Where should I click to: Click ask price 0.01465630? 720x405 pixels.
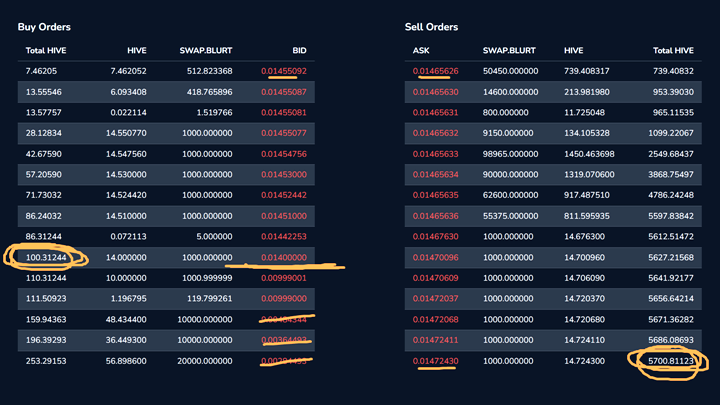coord(435,92)
